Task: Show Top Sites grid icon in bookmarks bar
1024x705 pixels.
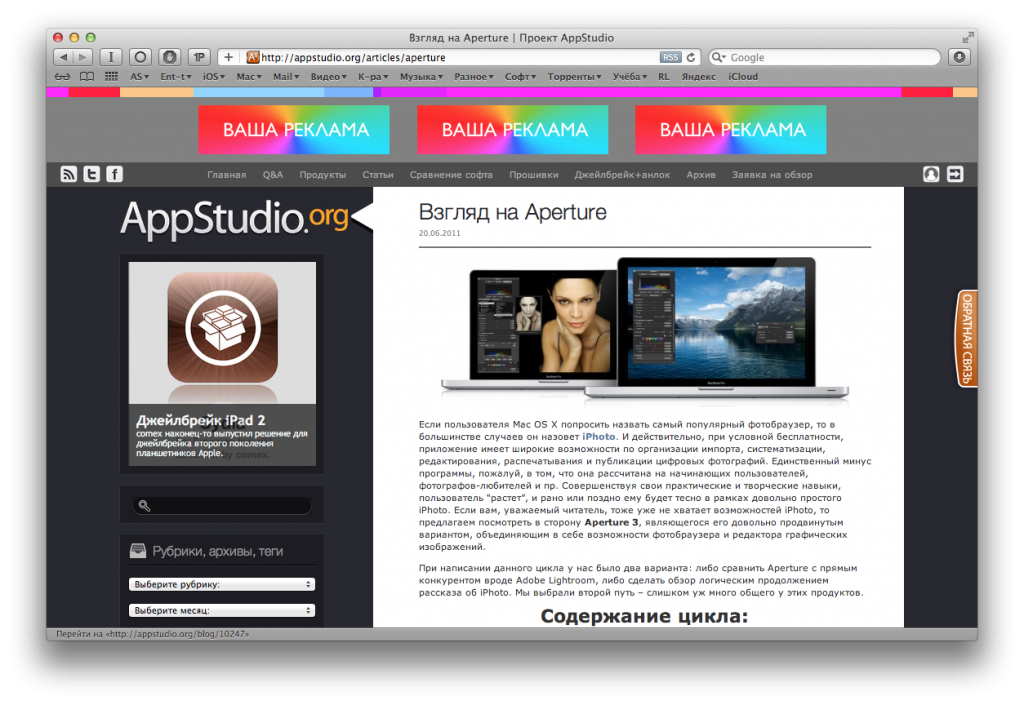Action: click(112, 76)
